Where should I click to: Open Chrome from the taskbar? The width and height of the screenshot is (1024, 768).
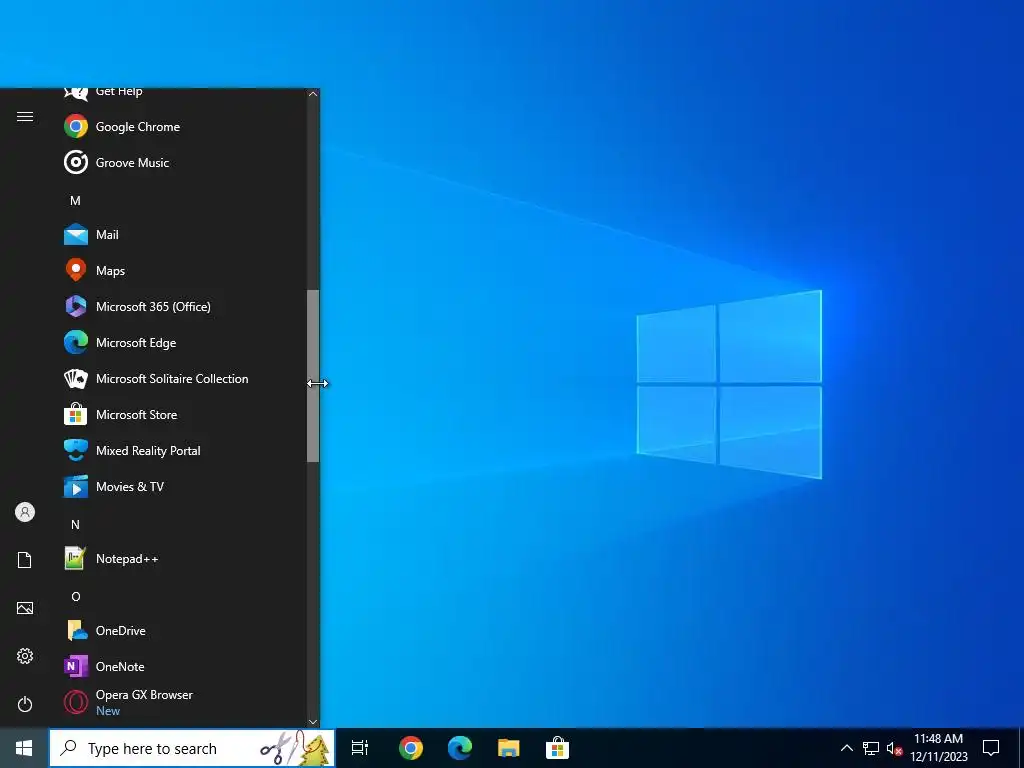[411, 748]
